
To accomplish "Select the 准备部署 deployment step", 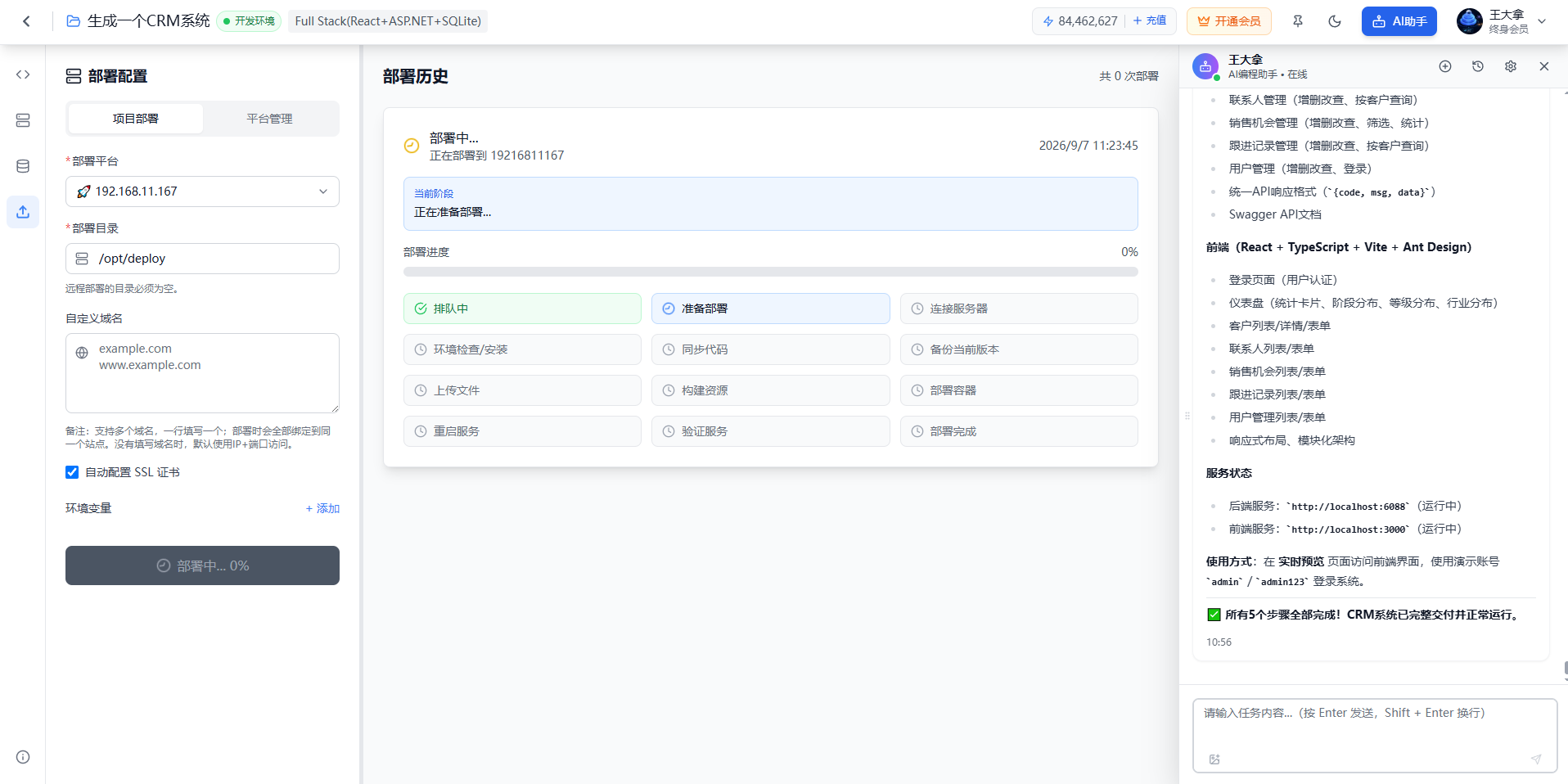I will [771, 309].
